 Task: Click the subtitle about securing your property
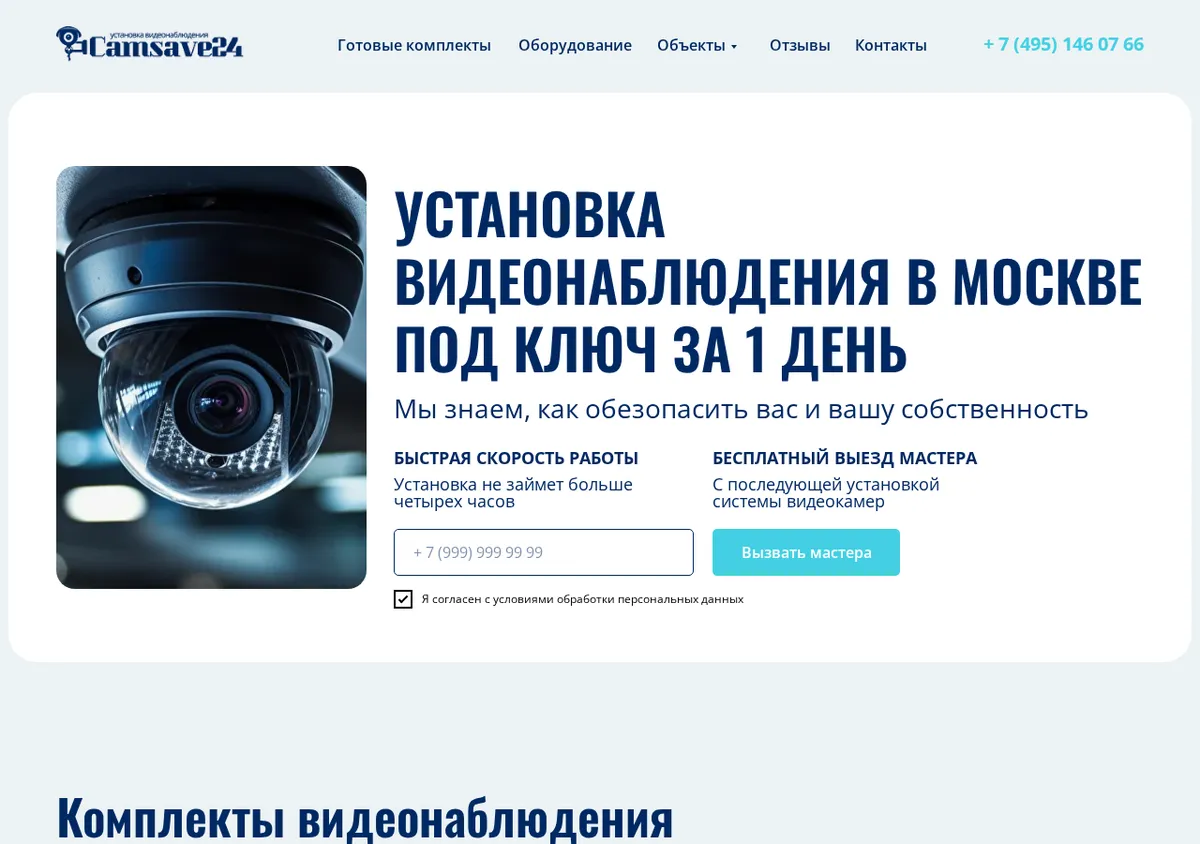[741, 409]
